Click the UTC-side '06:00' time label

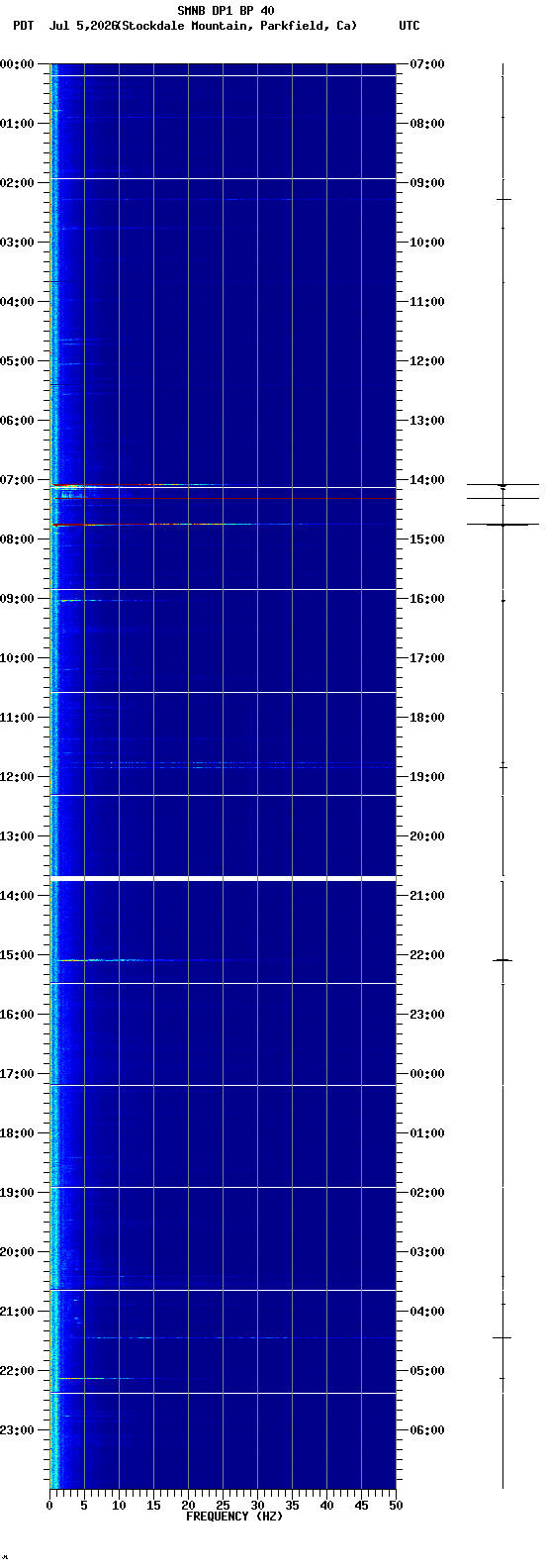427,1430
